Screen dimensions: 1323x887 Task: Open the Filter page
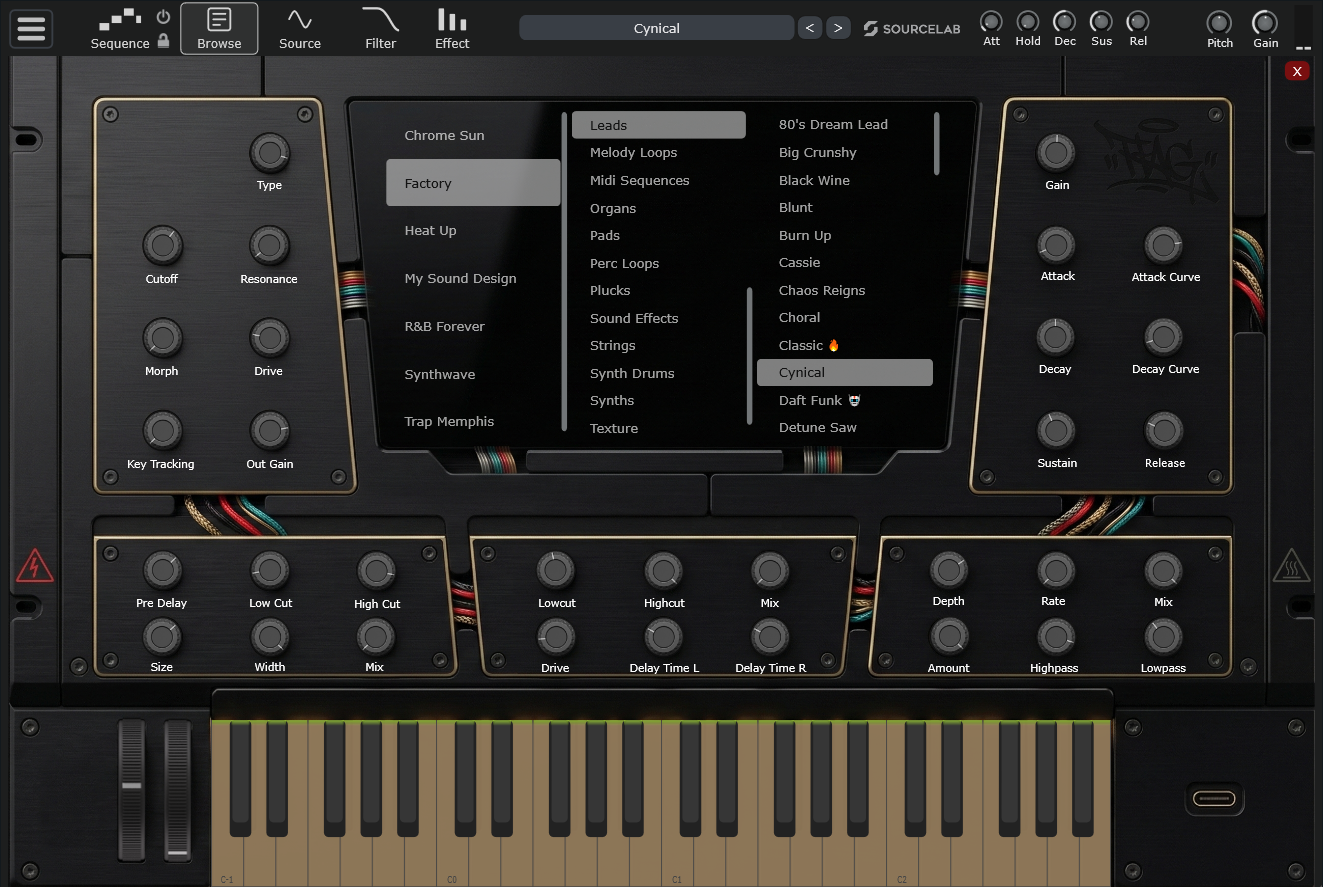coord(380,28)
